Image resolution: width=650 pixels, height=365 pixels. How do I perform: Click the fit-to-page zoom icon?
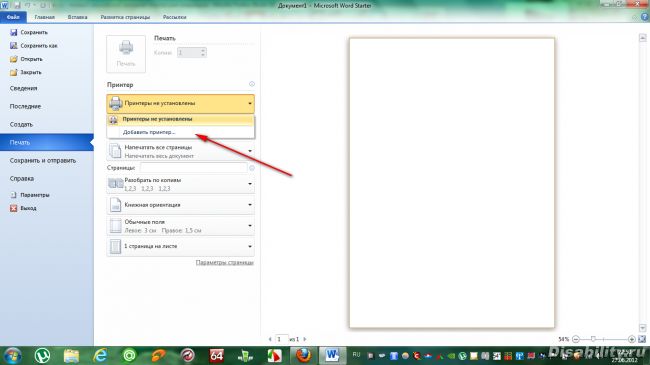coord(642,339)
